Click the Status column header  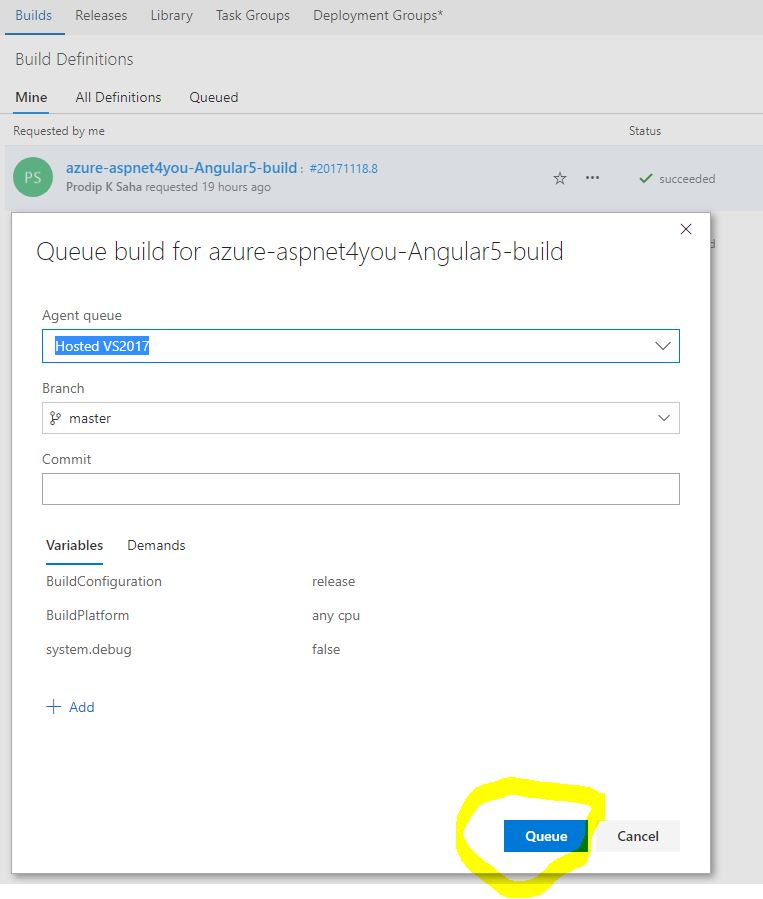645,131
